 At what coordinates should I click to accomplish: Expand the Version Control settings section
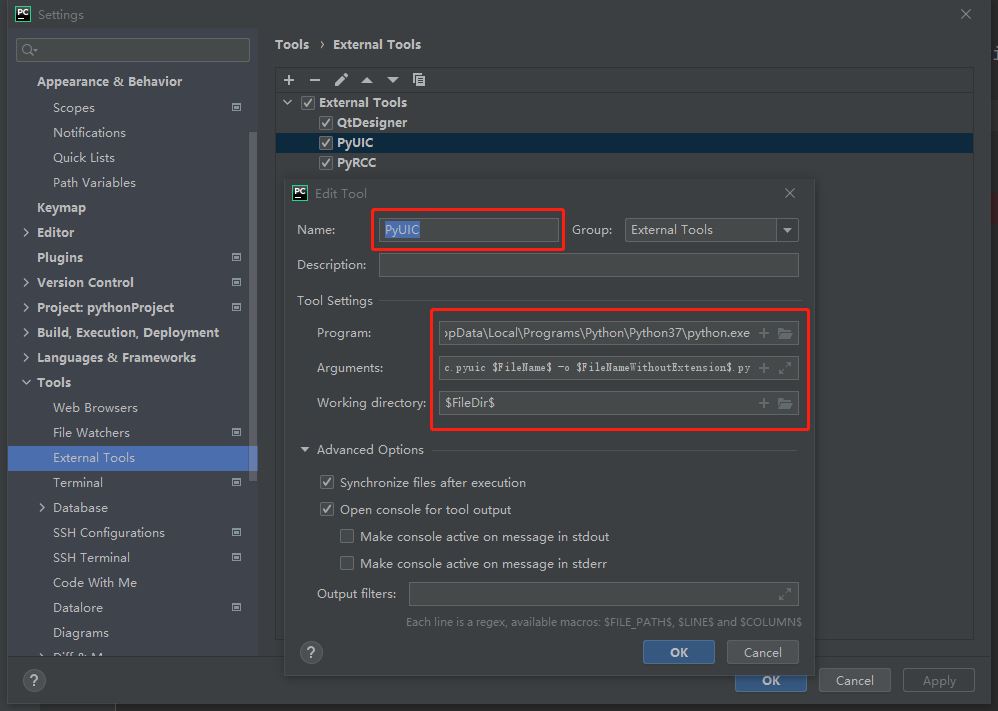click(x=26, y=282)
